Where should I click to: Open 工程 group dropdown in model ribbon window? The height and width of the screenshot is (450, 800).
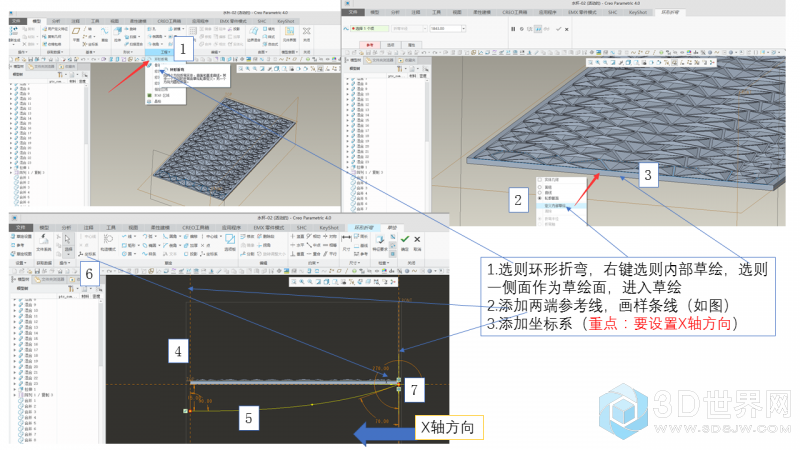[x=165, y=52]
